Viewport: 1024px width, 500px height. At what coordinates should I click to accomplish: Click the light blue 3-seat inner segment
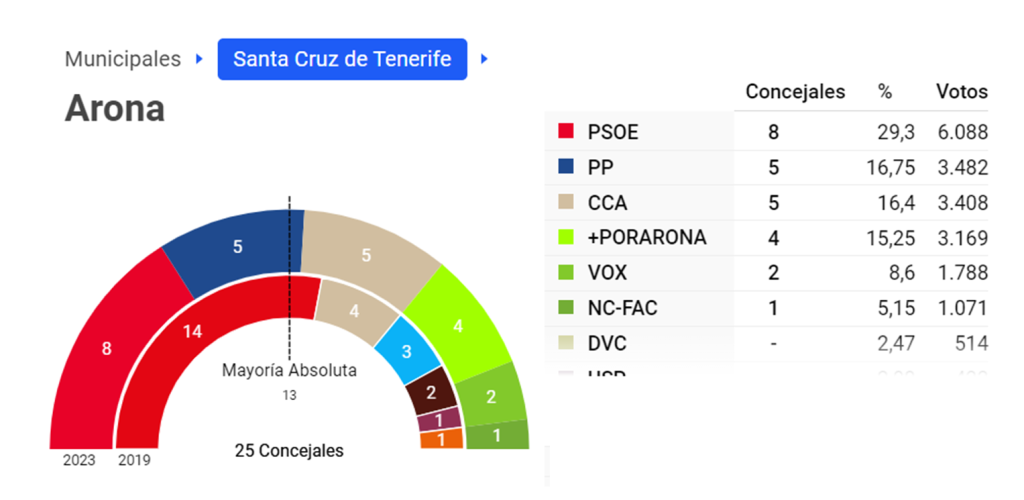pyautogui.click(x=408, y=351)
